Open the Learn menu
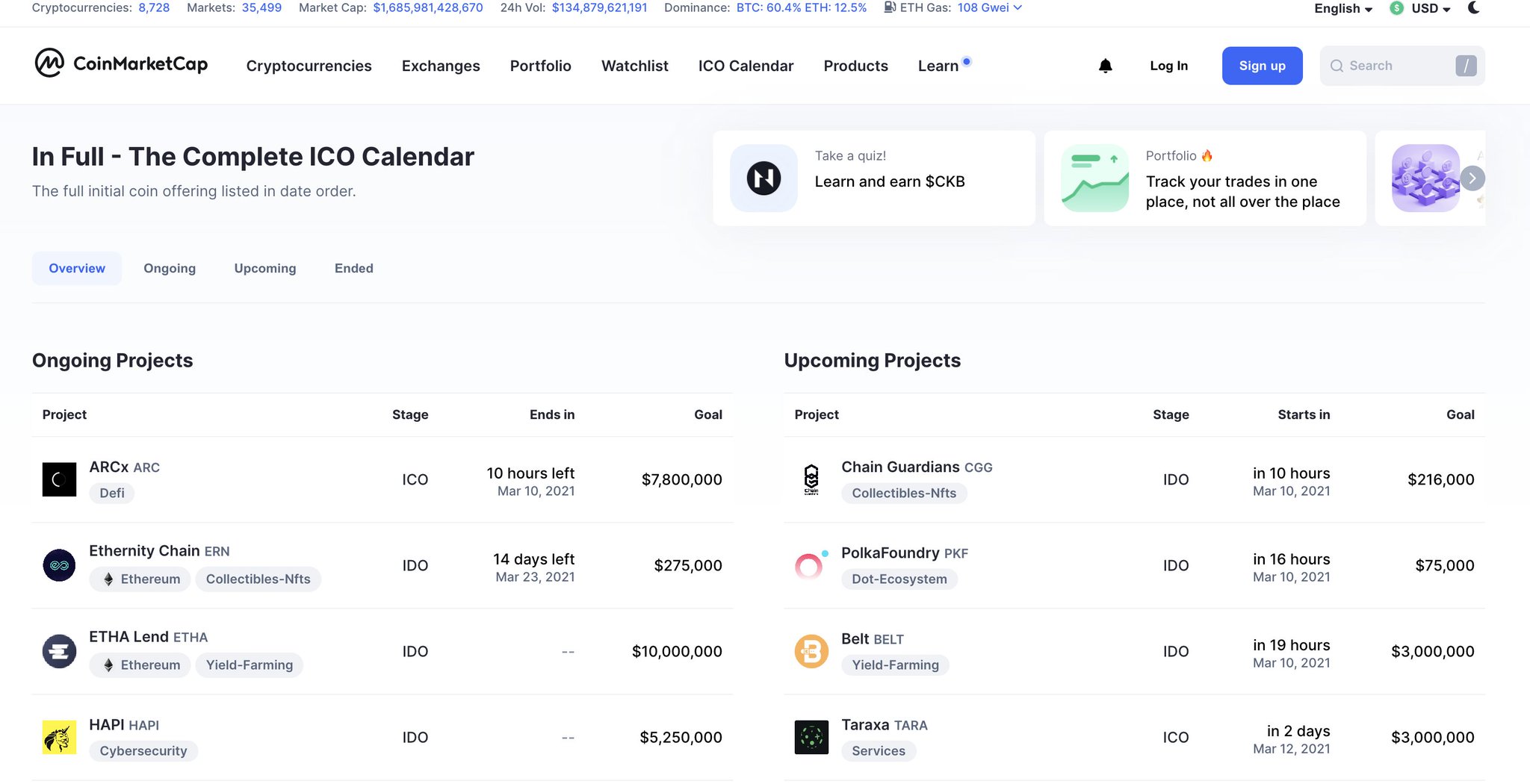1530x784 pixels. coord(938,66)
